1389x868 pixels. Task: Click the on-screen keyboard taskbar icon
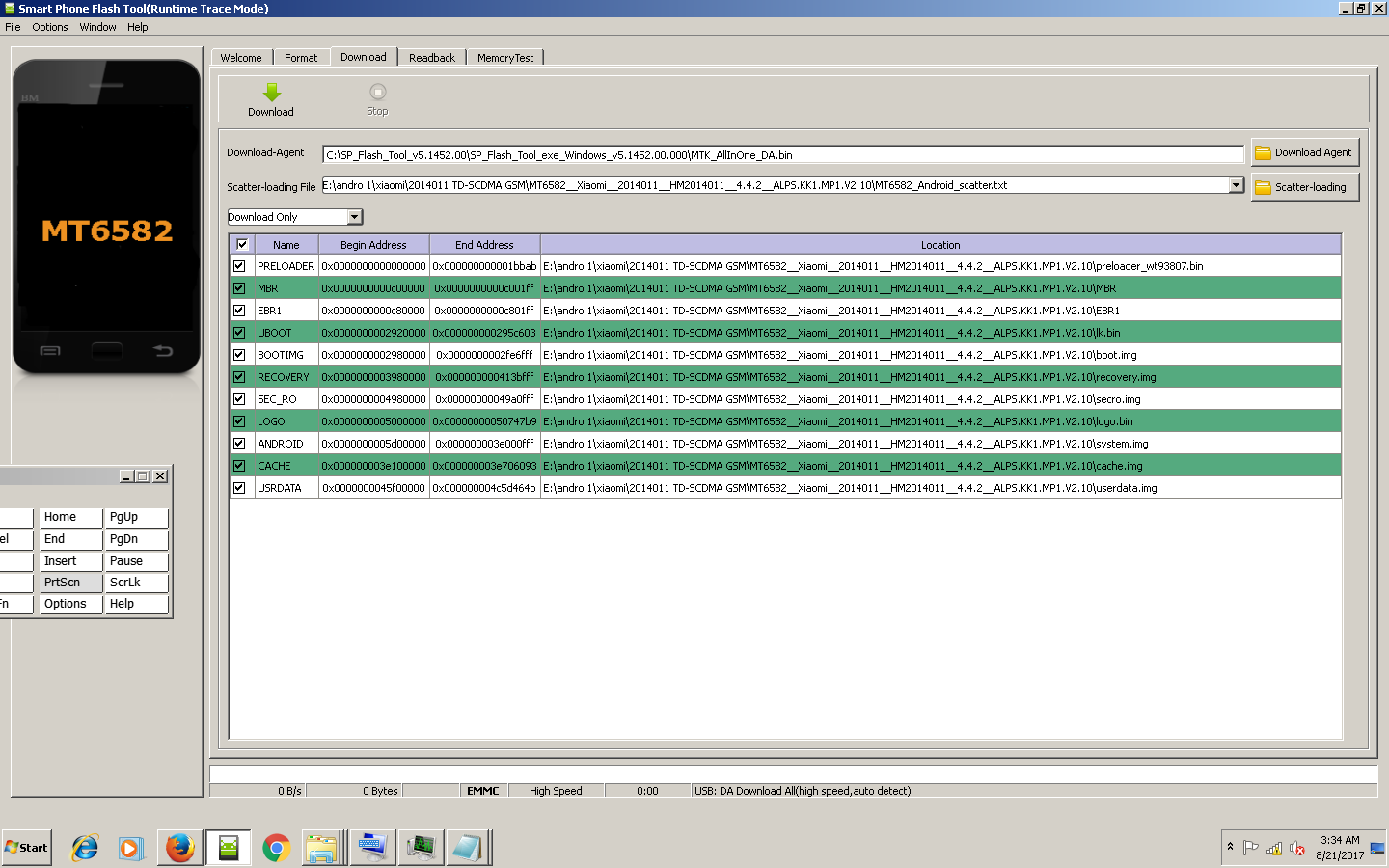[371, 848]
